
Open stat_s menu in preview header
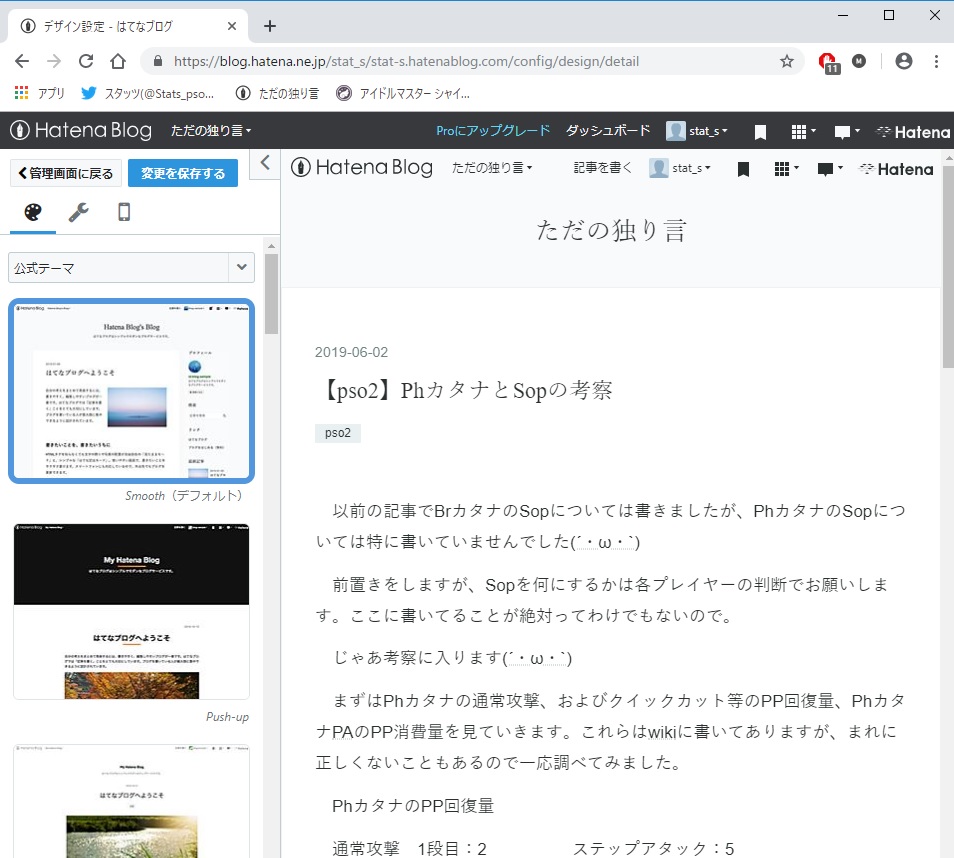[x=680, y=167]
